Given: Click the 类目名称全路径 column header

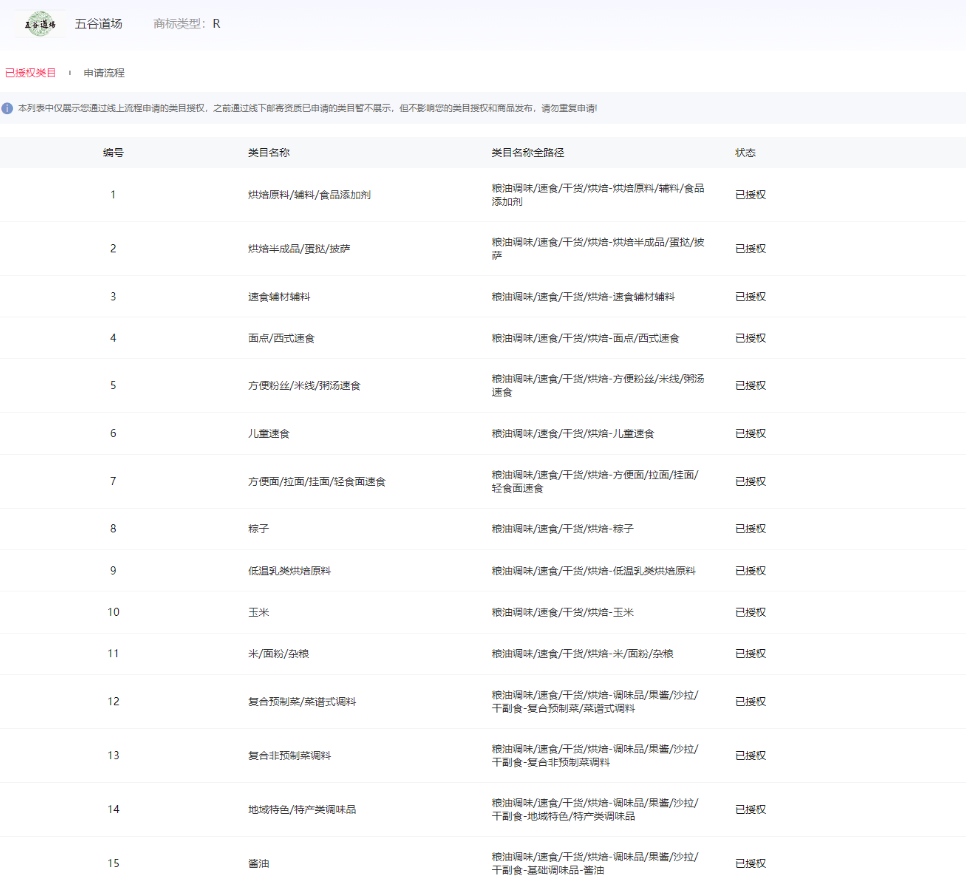Looking at the screenshot, I should coord(528,153).
